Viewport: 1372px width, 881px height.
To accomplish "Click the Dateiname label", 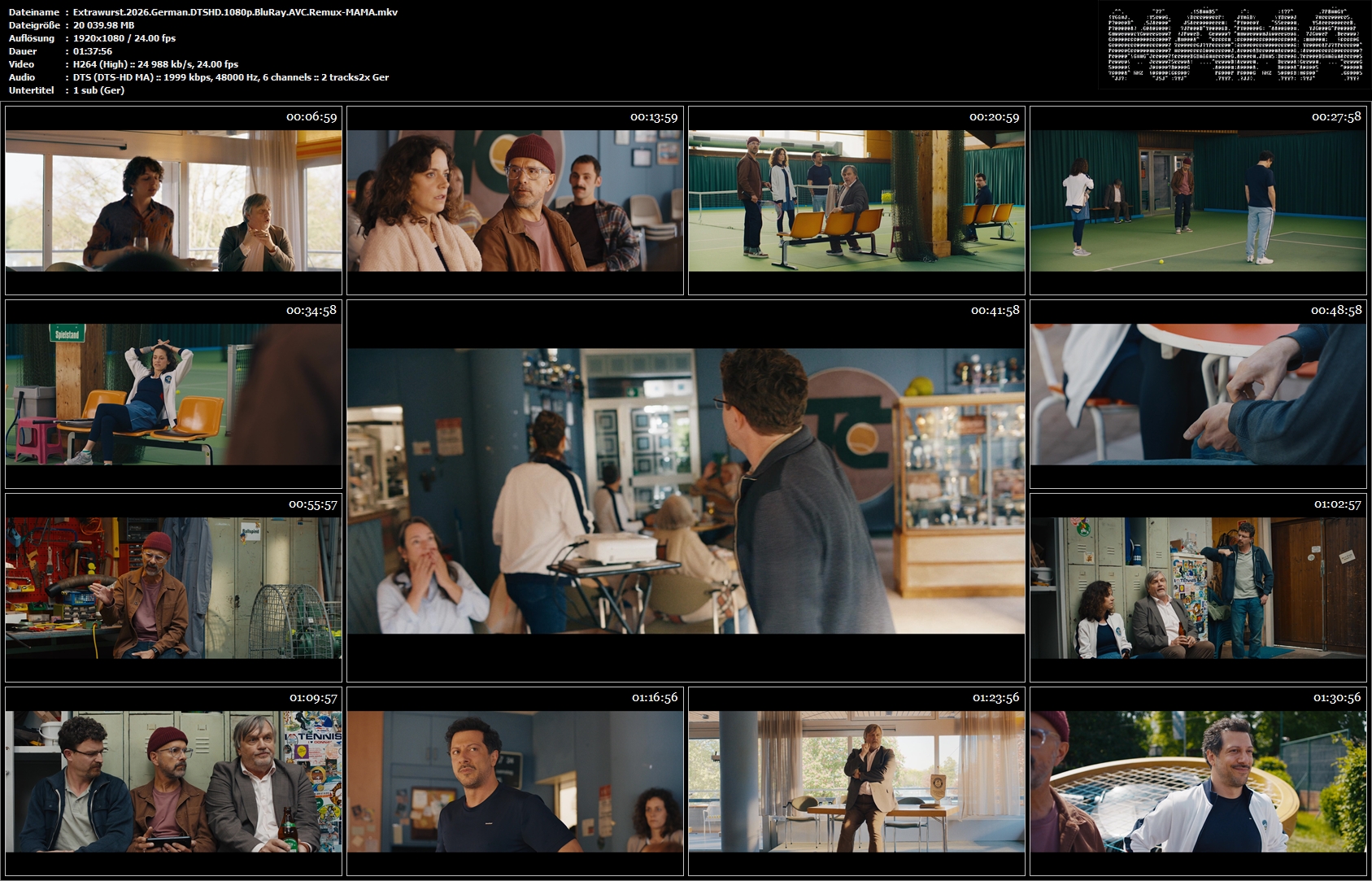I will click(34, 12).
